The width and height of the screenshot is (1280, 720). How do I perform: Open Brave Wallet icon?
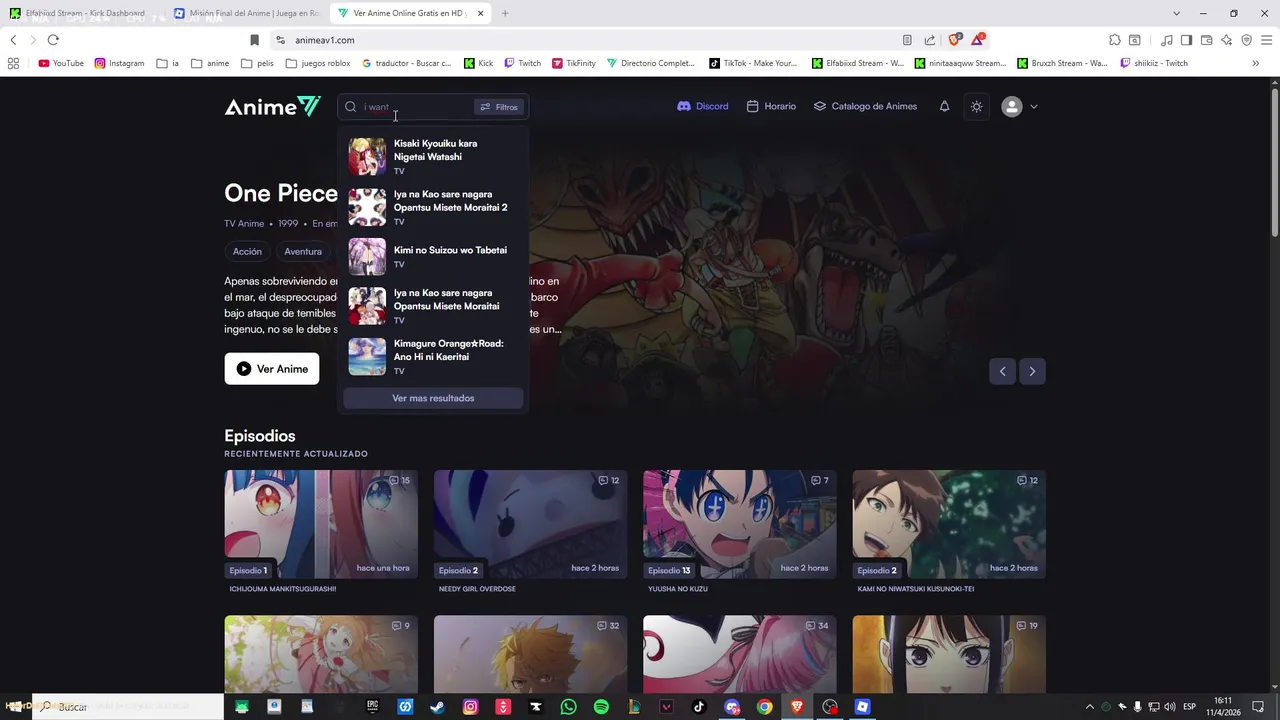pos(1207,40)
